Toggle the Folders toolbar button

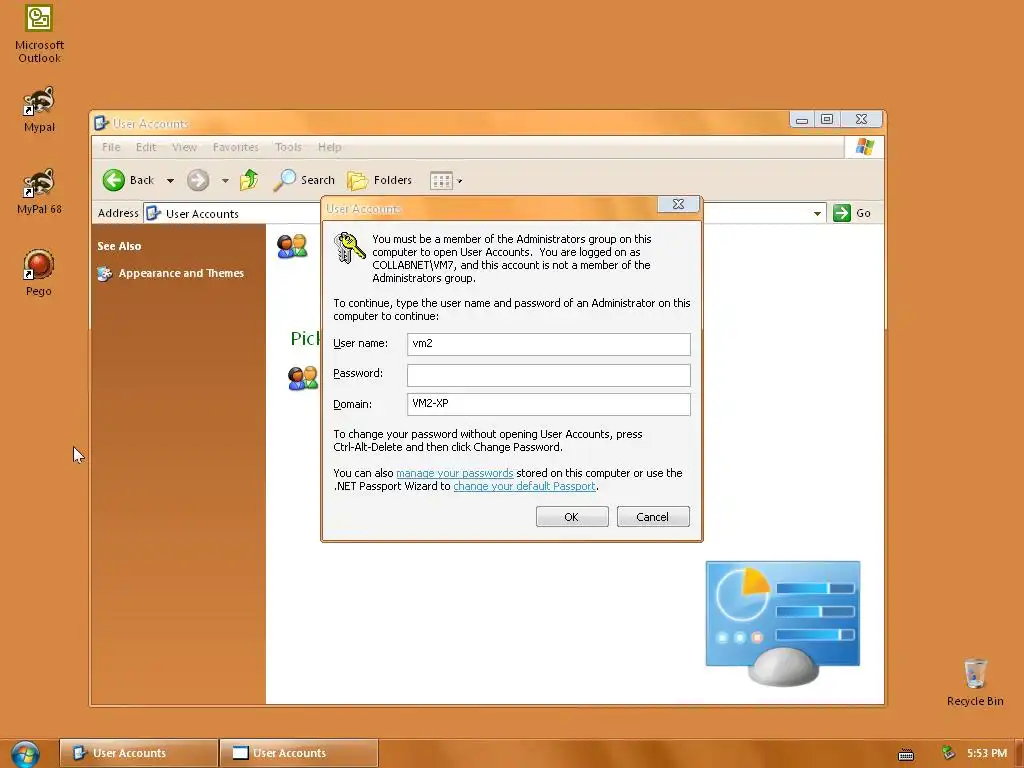pyautogui.click(x=379, y=180)
